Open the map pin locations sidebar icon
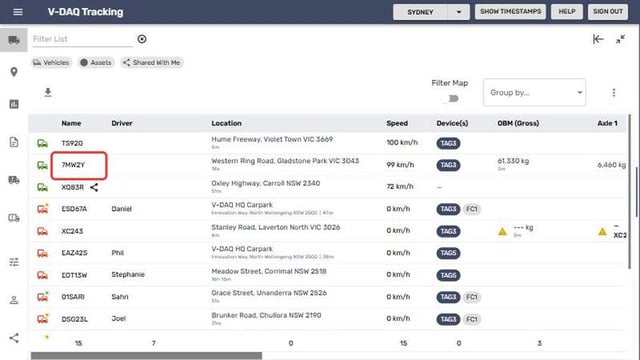This screenshot has height=360, width=640. pyautogui.click(x=14, y=72)
